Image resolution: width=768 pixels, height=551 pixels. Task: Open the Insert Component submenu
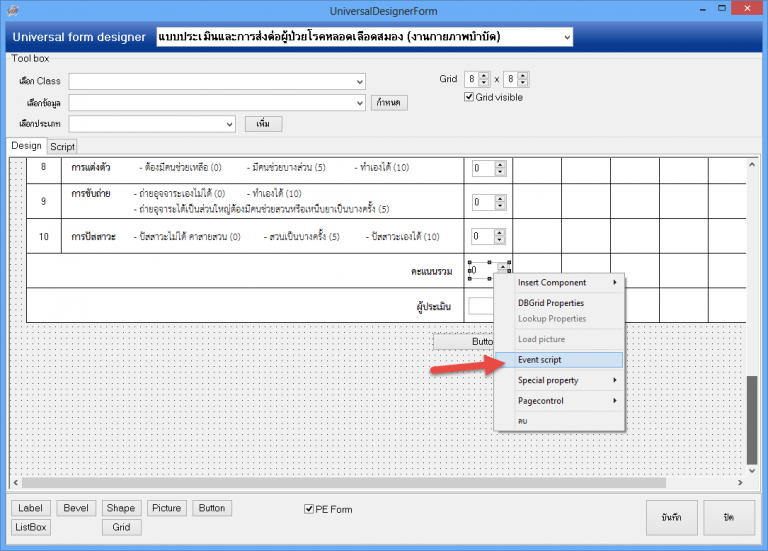coord(560,283)
